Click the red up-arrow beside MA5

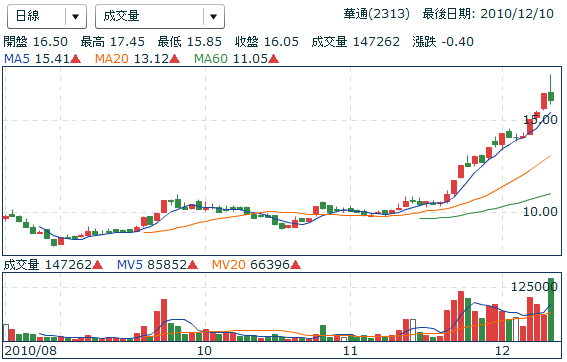click(76, 59)
